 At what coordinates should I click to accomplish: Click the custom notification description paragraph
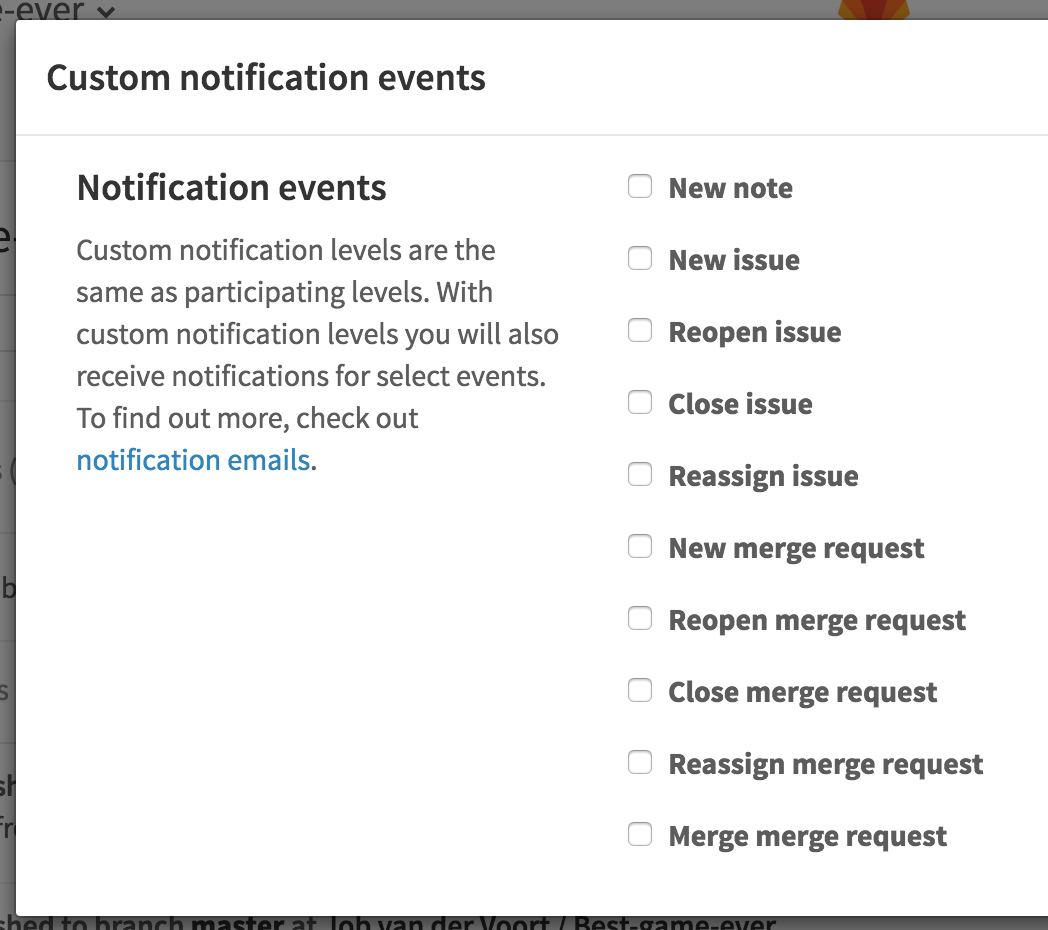coord(316,355)
